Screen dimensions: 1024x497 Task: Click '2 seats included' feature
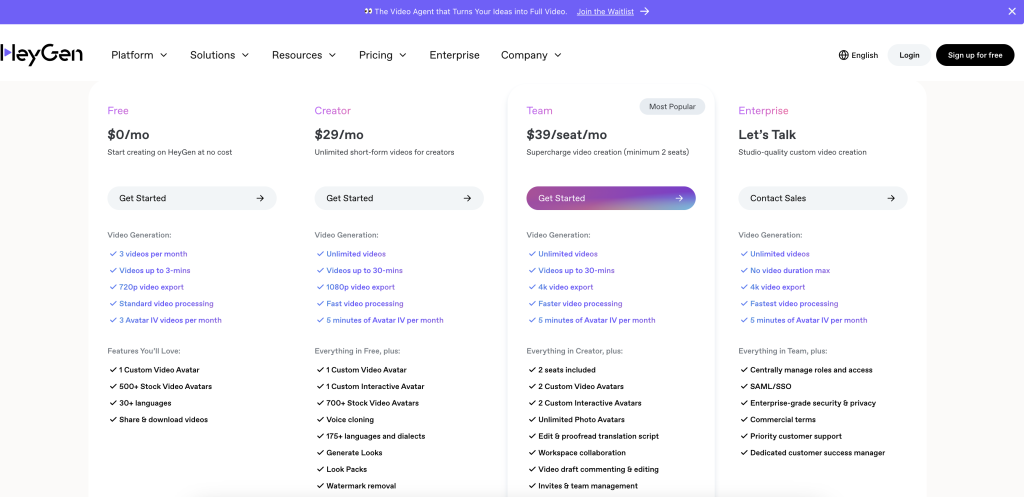point(567,370)
